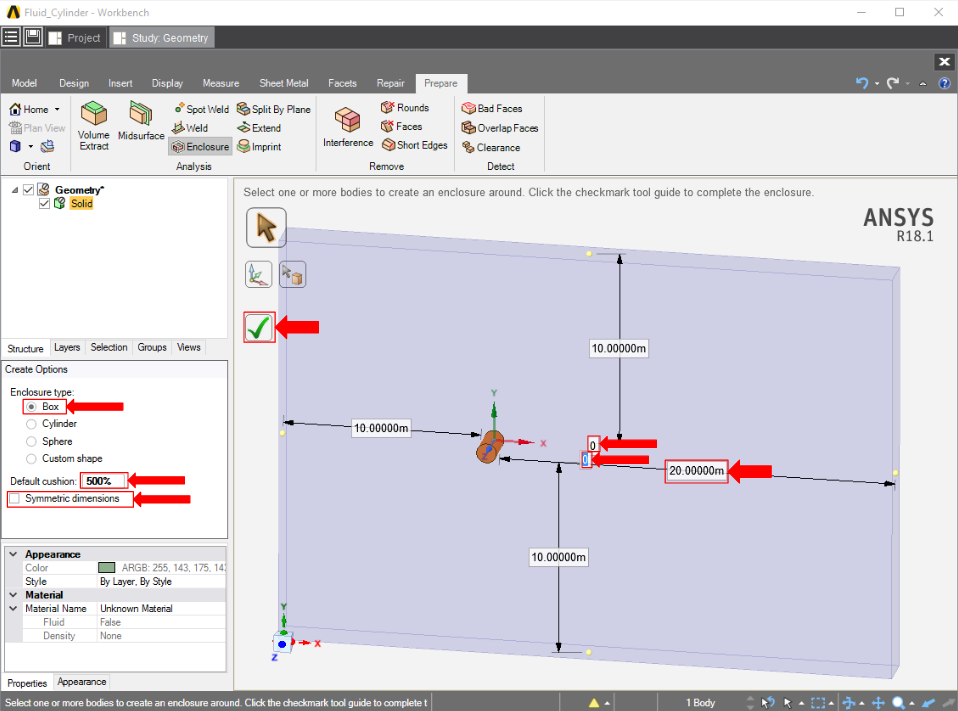The height and width of the screenshot is (711, 958).
Task: Select the Clearance detect tool
Action: (x=491, y=147)
